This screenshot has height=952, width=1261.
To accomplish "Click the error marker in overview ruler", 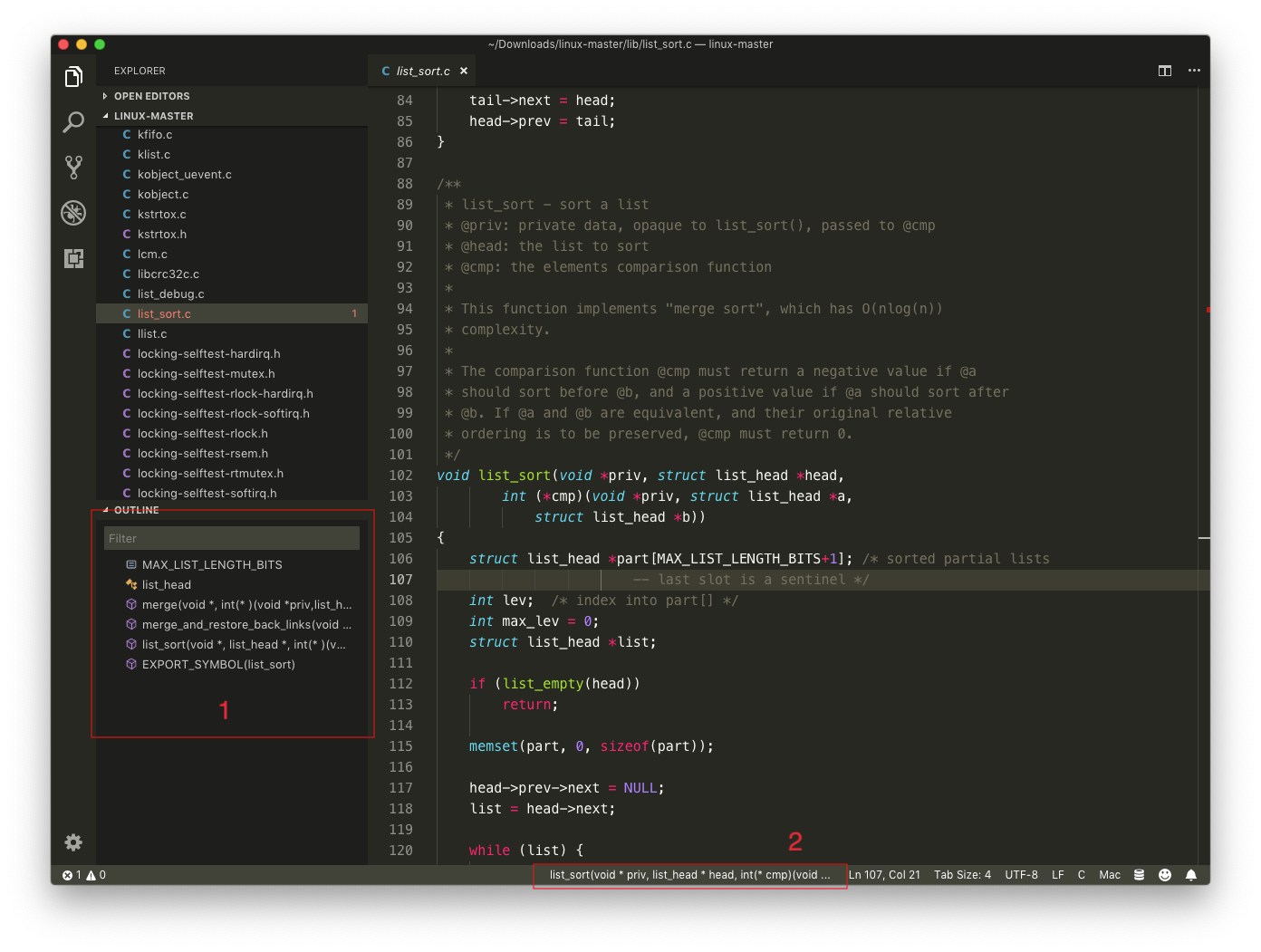I will click(x=1208, y=310).
